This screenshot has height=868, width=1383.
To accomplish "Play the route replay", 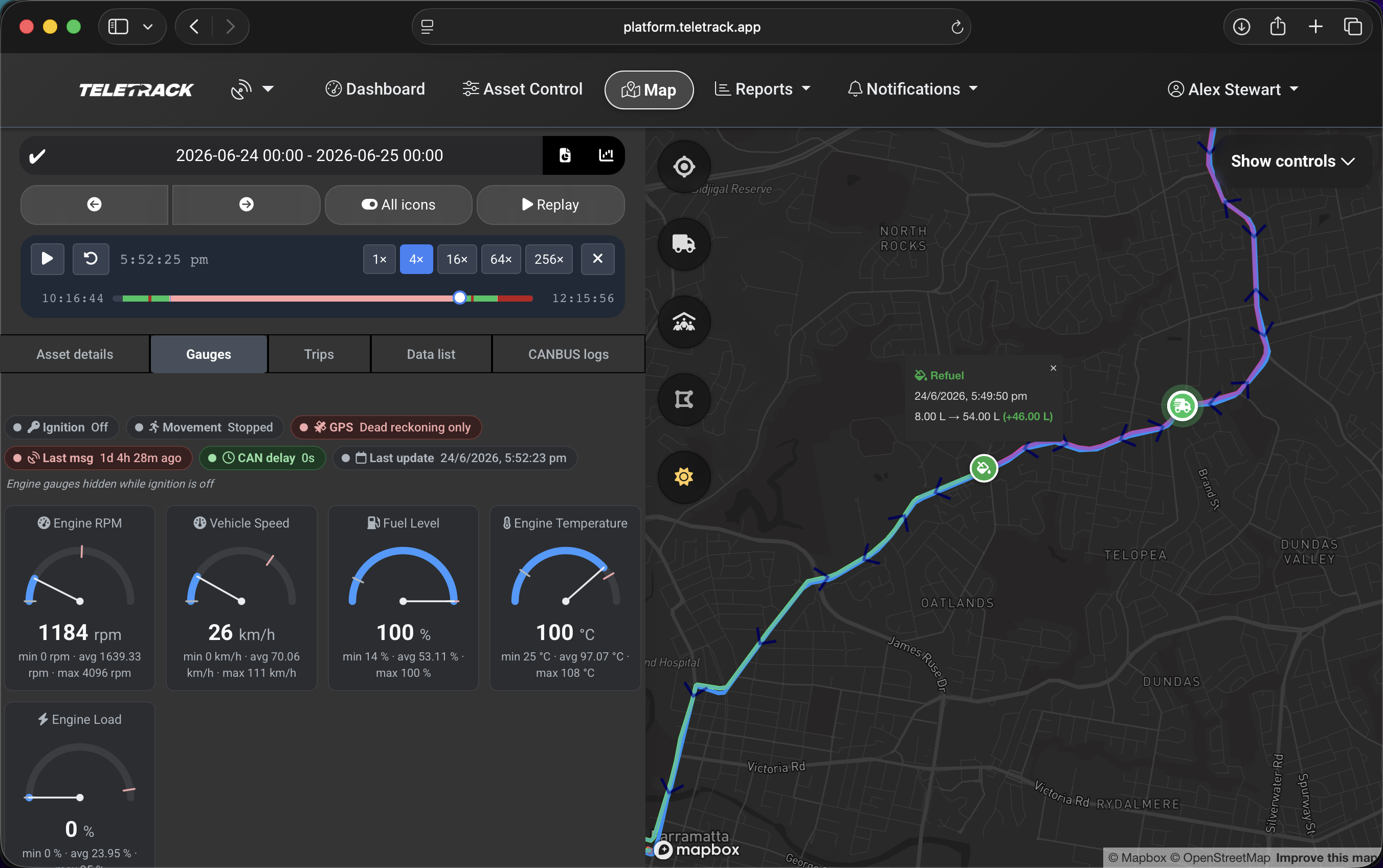I will [47, 259].
